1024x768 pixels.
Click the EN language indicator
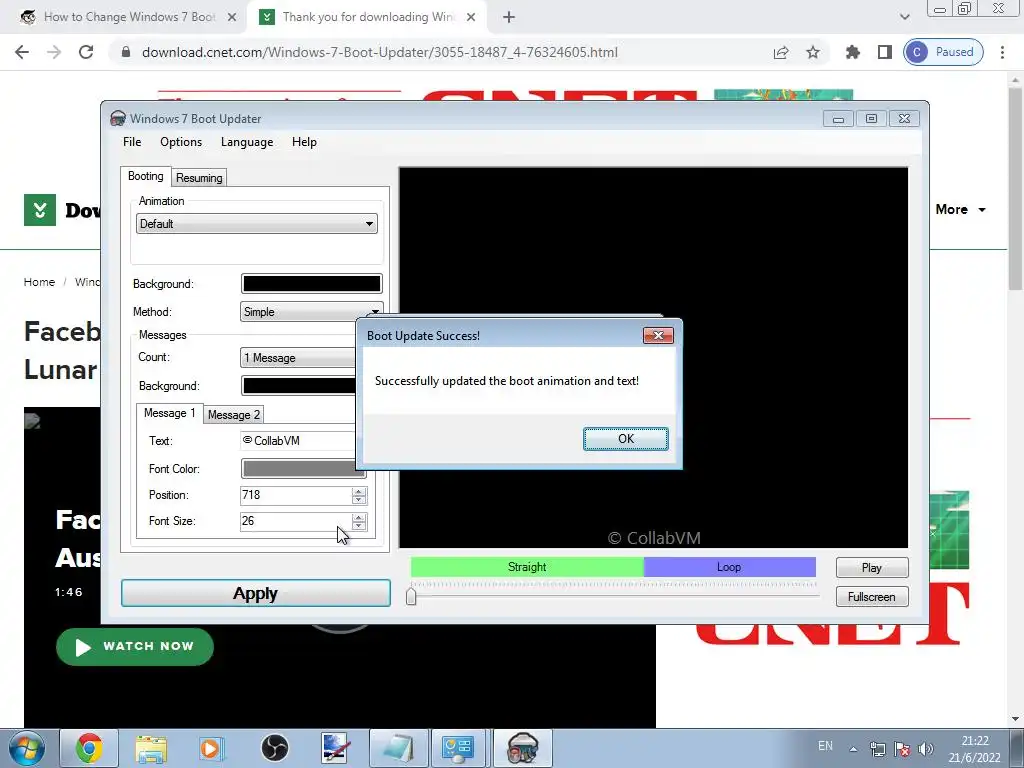(825, 746)
